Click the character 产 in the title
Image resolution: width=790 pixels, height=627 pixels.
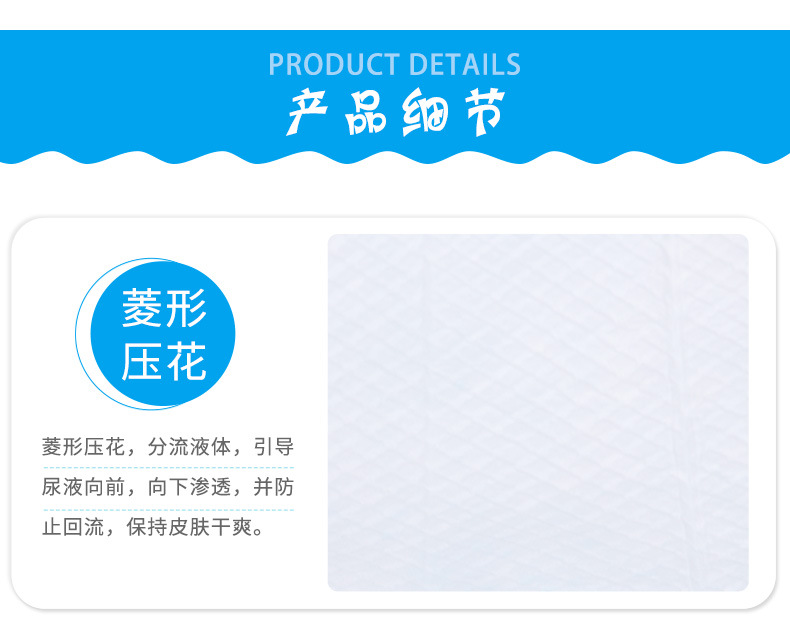pyautogui.click(x=307, y=112)
